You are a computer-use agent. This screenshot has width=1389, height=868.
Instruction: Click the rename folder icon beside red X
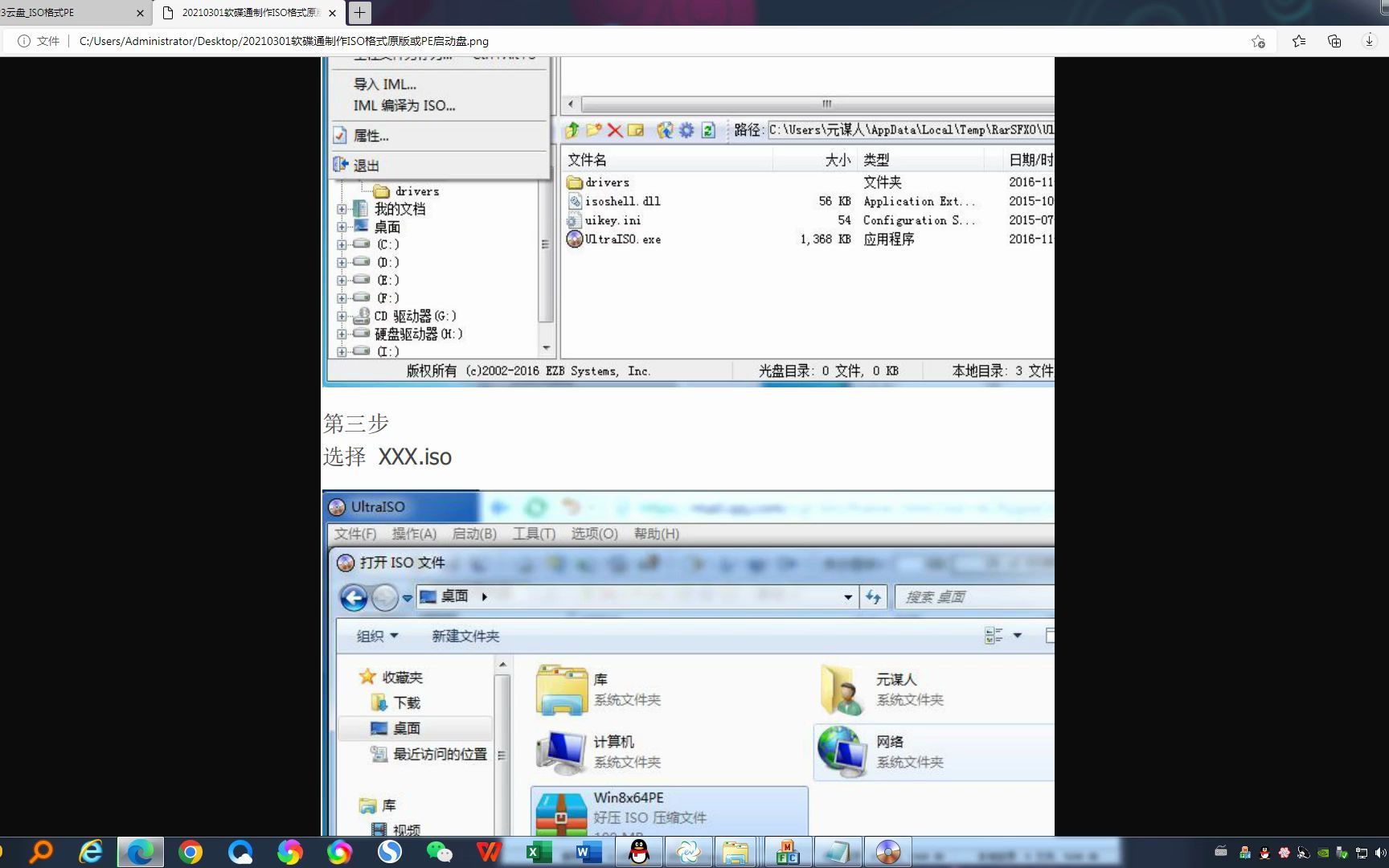click(636, 130)
